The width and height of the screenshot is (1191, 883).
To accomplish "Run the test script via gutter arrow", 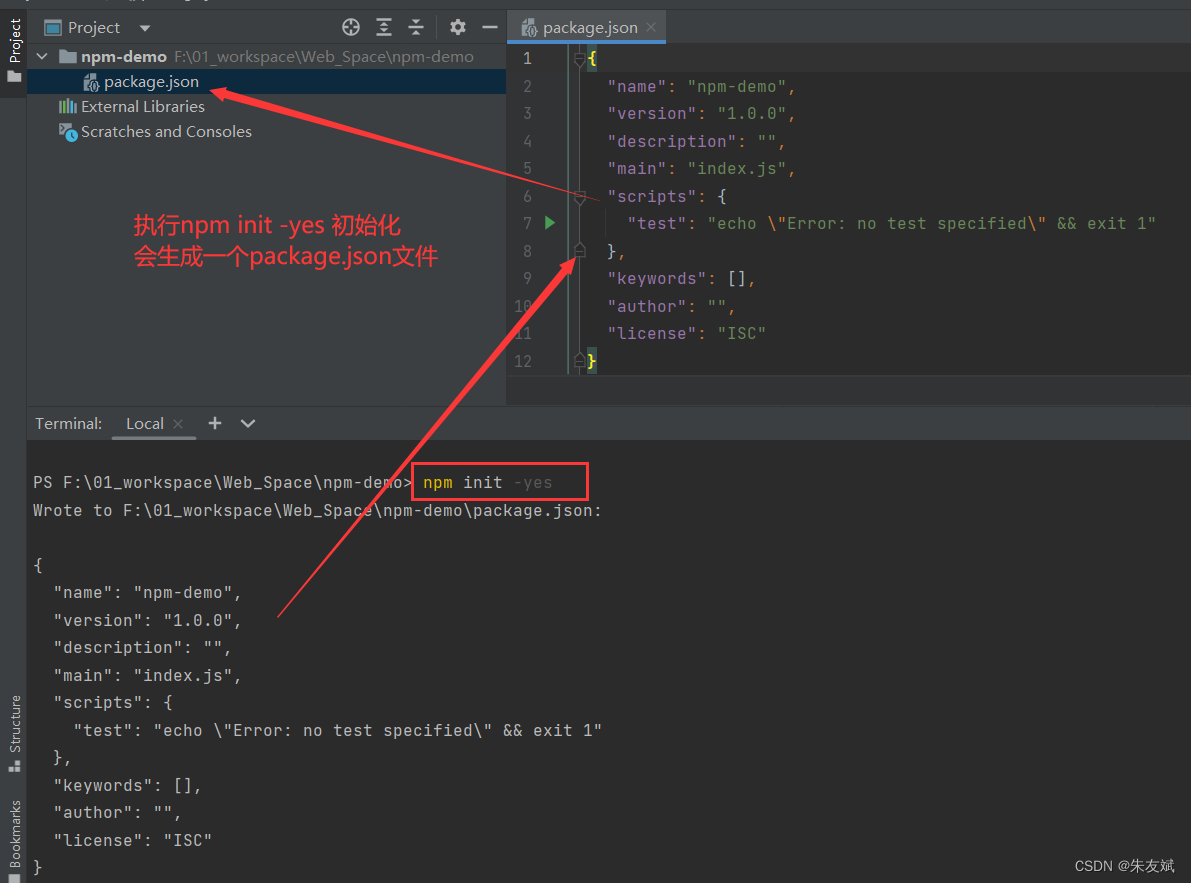I will (x=549, y=223).
